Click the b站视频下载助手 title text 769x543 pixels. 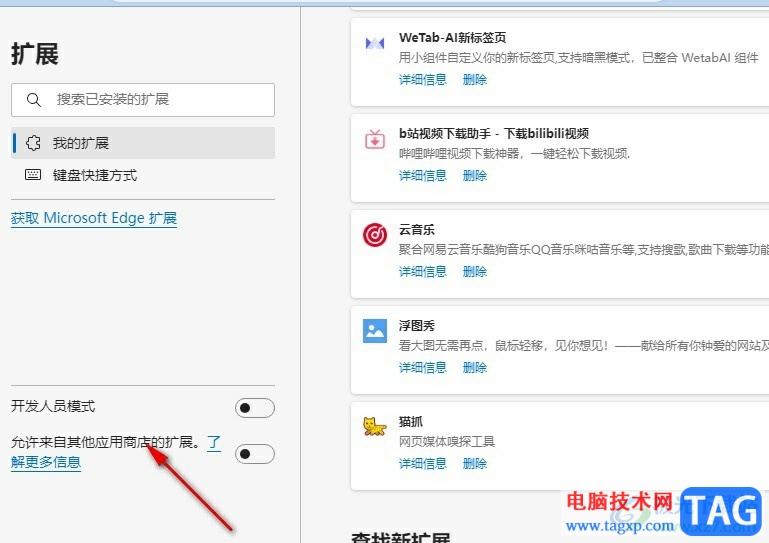pos(494,133)
